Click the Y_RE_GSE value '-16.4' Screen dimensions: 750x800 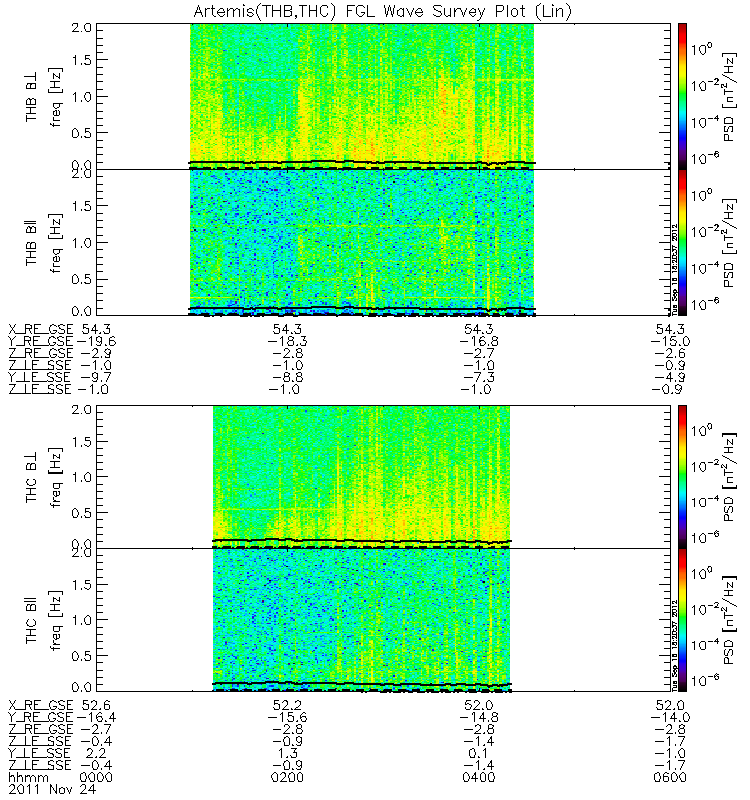(x=95, y=717)
